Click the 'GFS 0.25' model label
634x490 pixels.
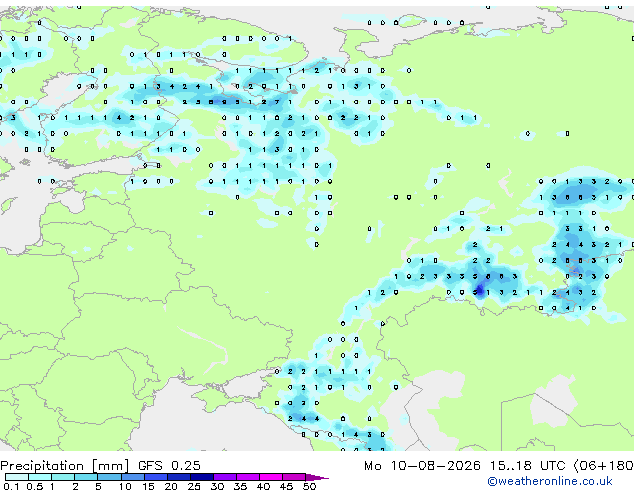tap(169, 466)
